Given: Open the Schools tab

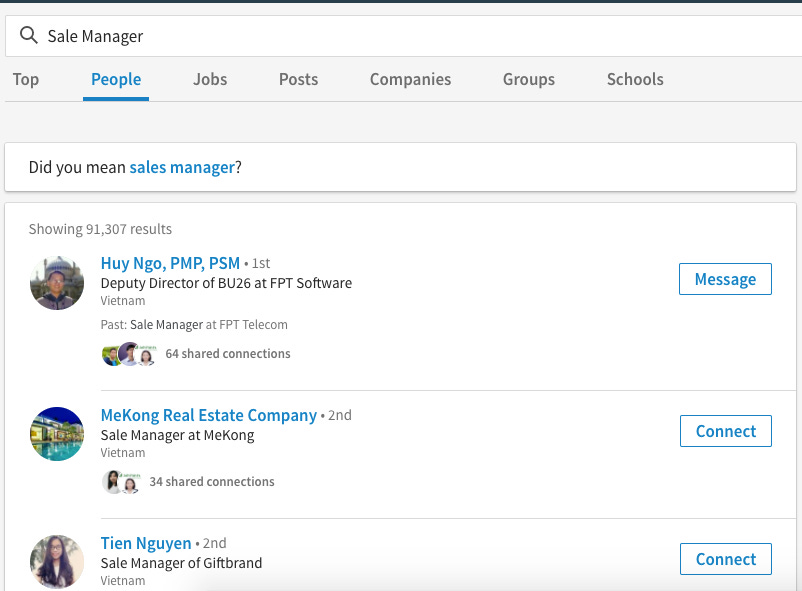Looking at the screenshot, I should coord(635,79).
